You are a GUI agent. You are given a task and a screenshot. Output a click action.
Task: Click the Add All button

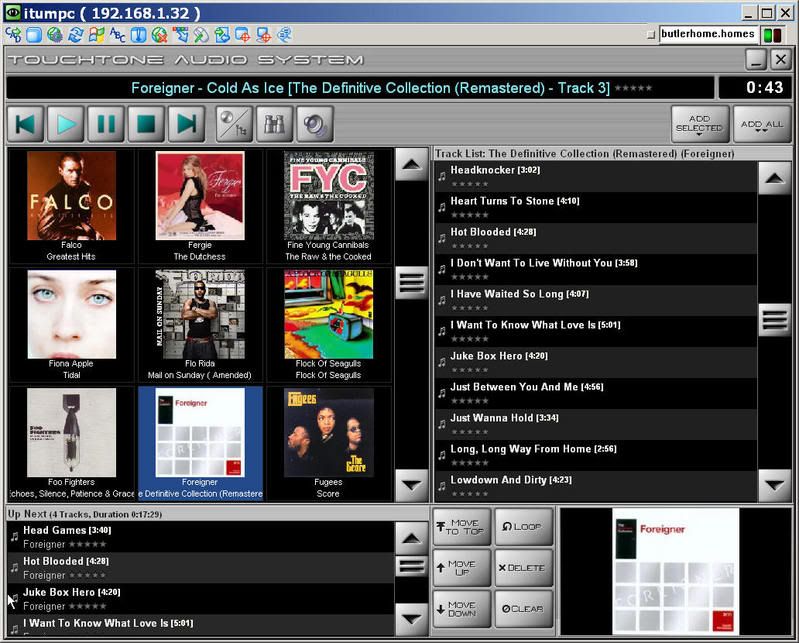pos(762,124)
